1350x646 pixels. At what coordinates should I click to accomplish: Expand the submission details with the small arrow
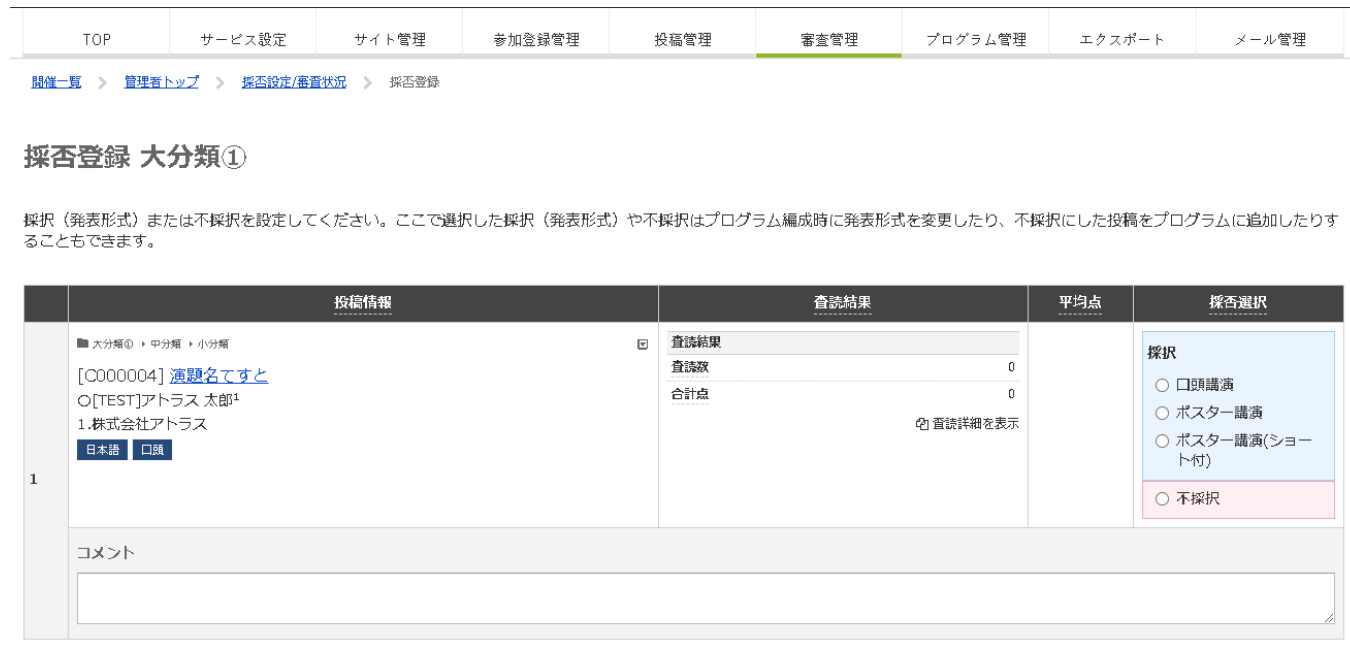[x=642, y=342]
